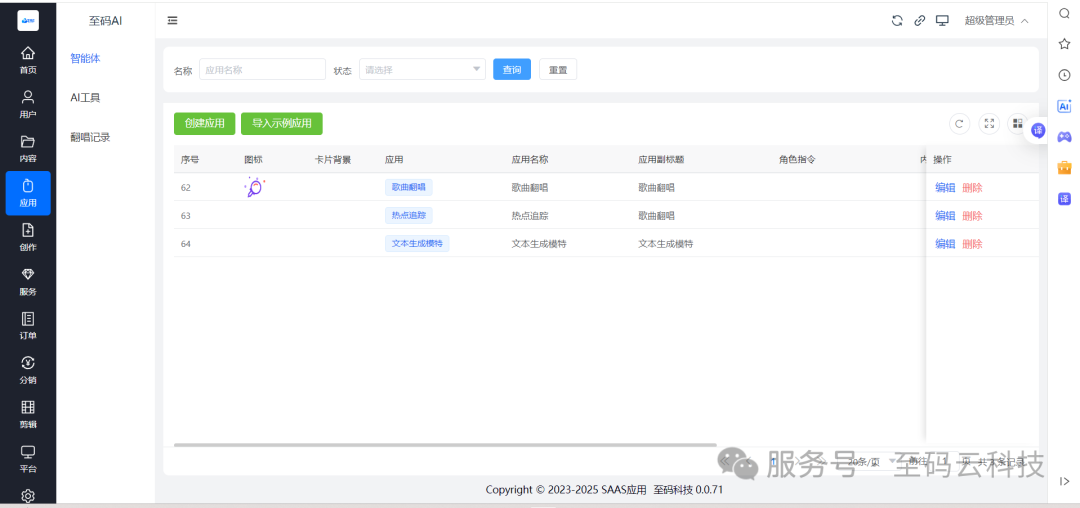Open the 订单 section
The height and width of the screenshot is (508, 1080).
28,326
